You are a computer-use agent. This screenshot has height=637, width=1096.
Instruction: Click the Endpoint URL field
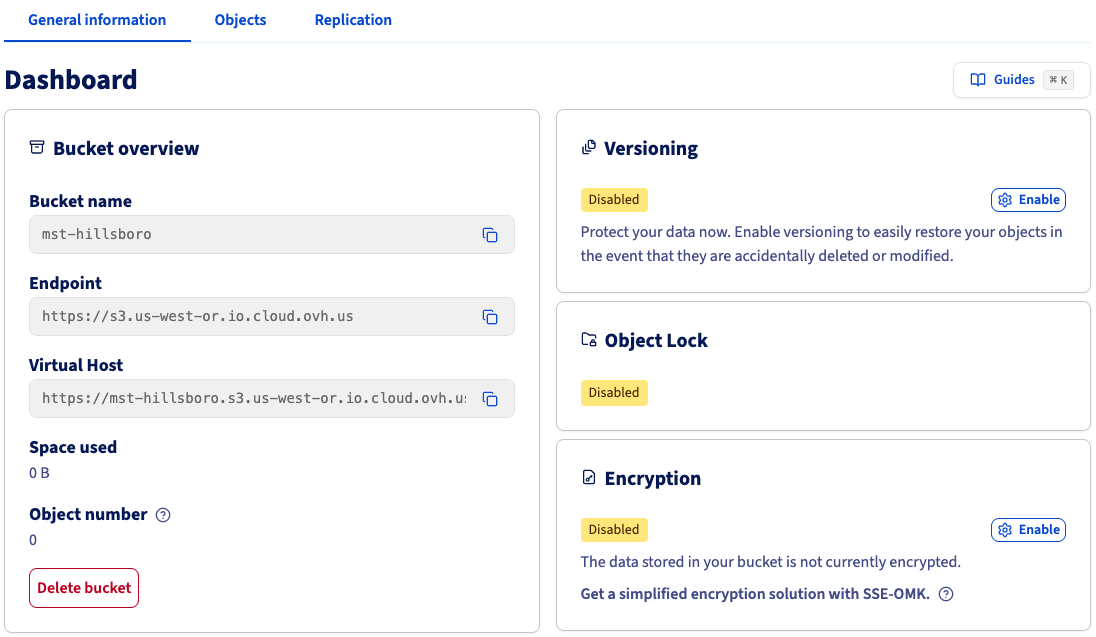pos(272,317)
